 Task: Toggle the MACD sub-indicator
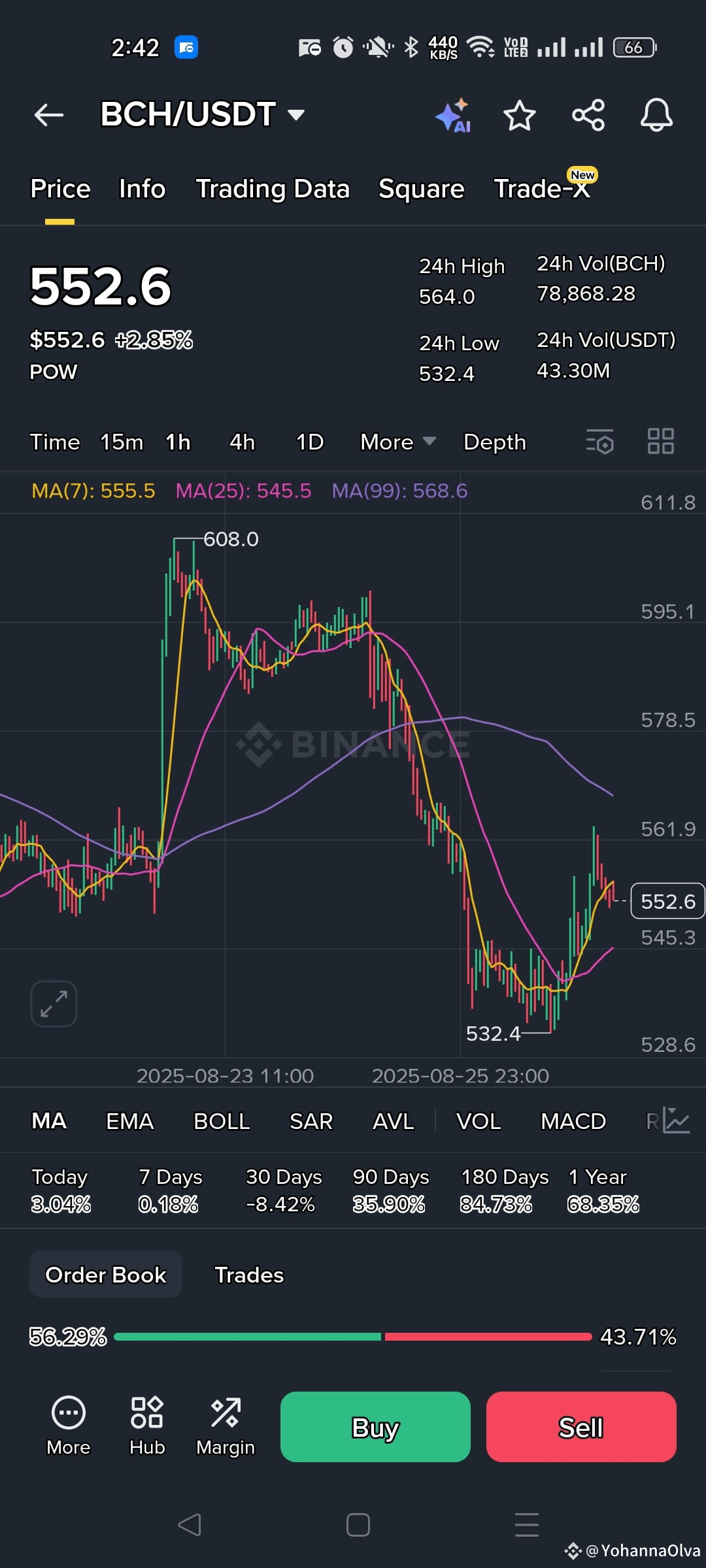pyautogui.click(x=573, y=1121)
